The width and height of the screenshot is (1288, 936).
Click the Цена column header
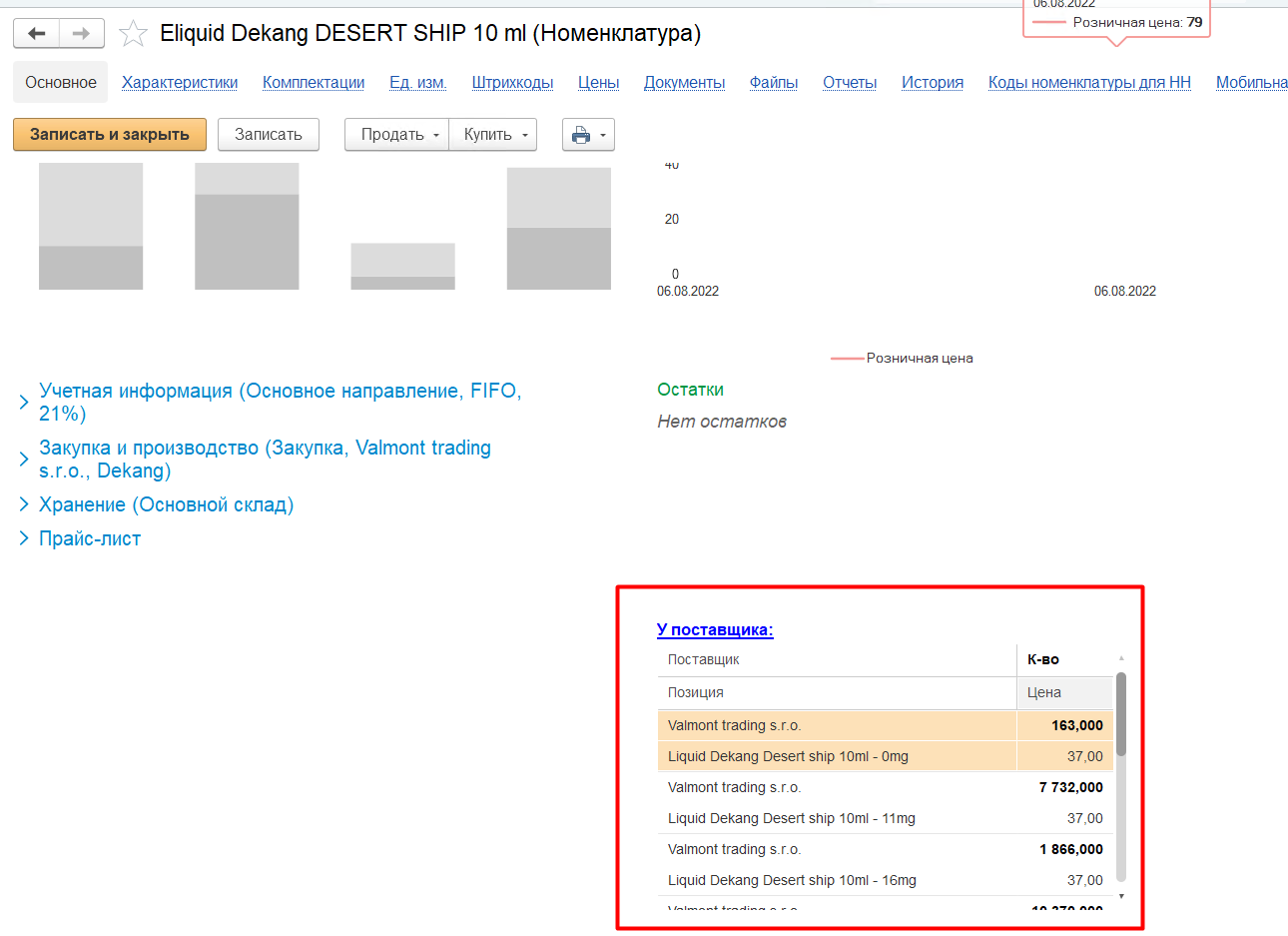(1064, 692)
